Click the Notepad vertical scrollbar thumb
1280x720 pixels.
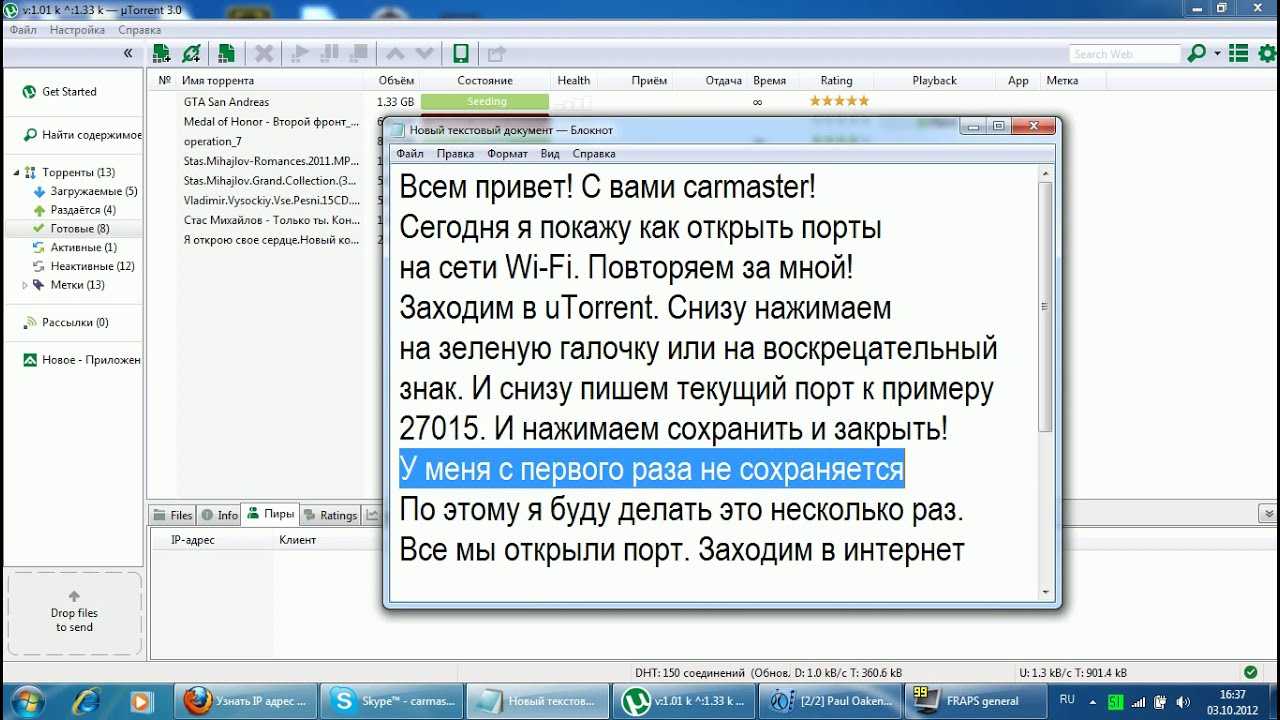coord(1046,307)
